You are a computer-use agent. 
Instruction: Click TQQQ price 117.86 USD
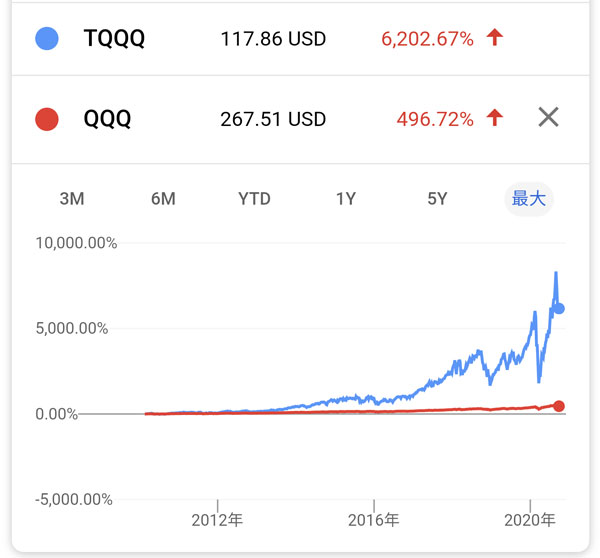point(273,39)
